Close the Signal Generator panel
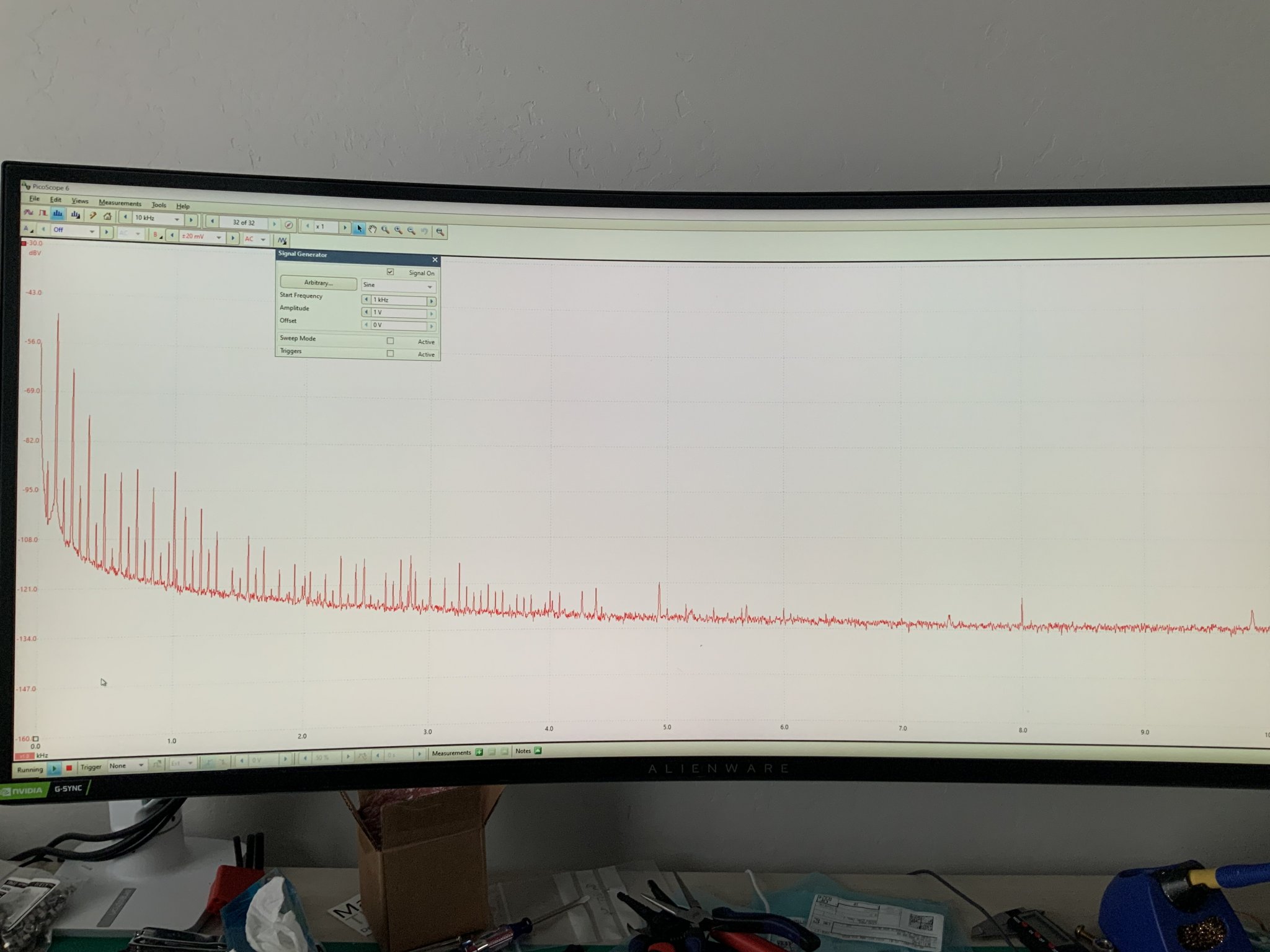This screenshot has height=952, width=1270. (x=435, y=260)
